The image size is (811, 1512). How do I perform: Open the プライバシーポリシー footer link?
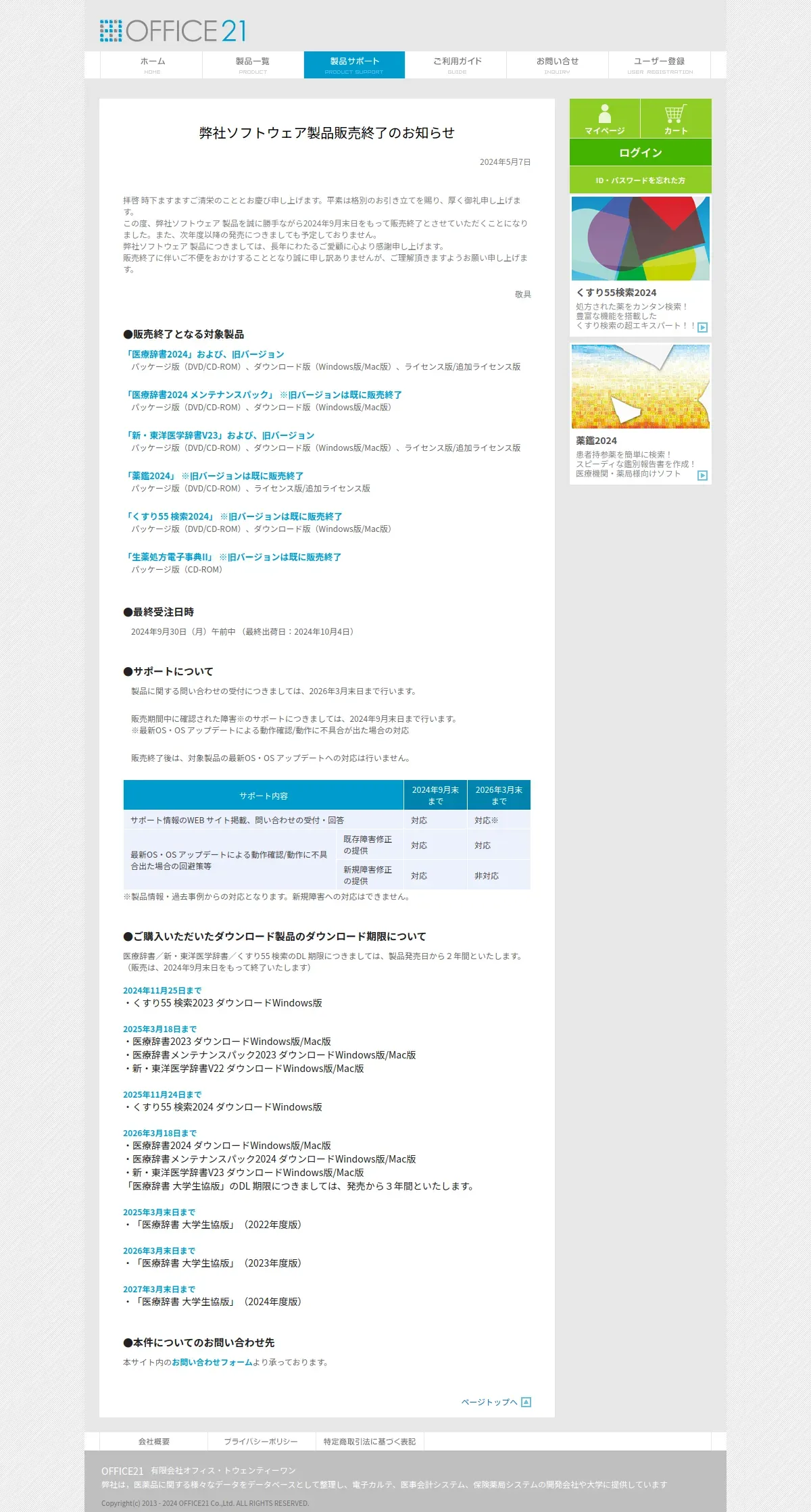pyautogui.click(x=261, y=1441)
